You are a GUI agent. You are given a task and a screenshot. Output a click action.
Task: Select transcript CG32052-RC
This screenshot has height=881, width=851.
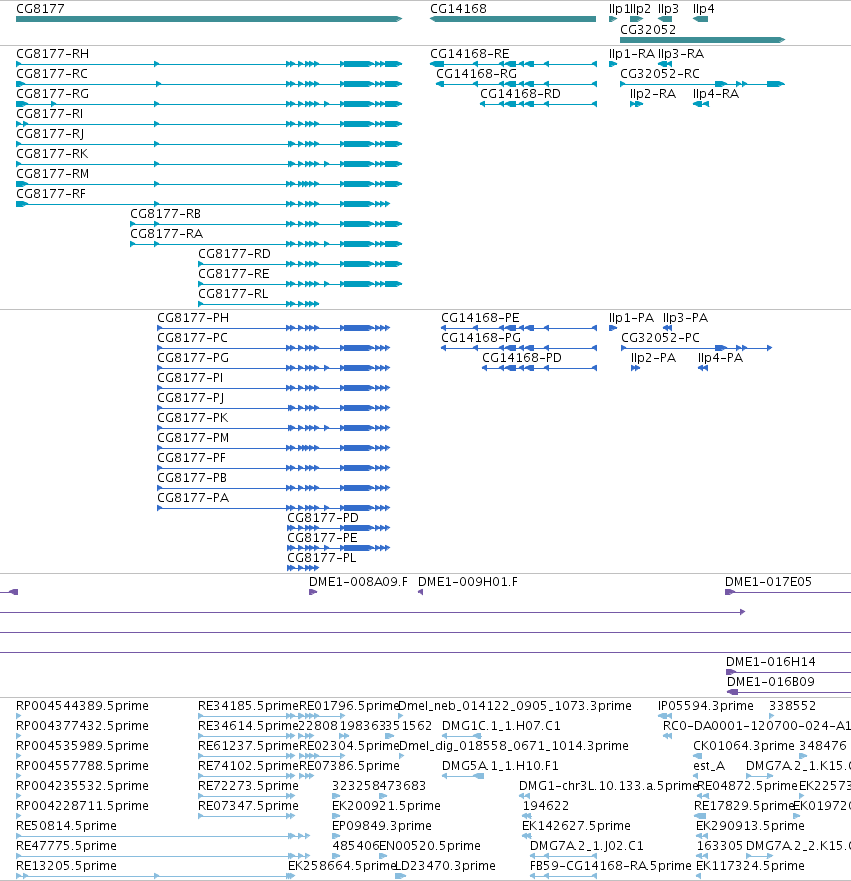coord(660,74)
